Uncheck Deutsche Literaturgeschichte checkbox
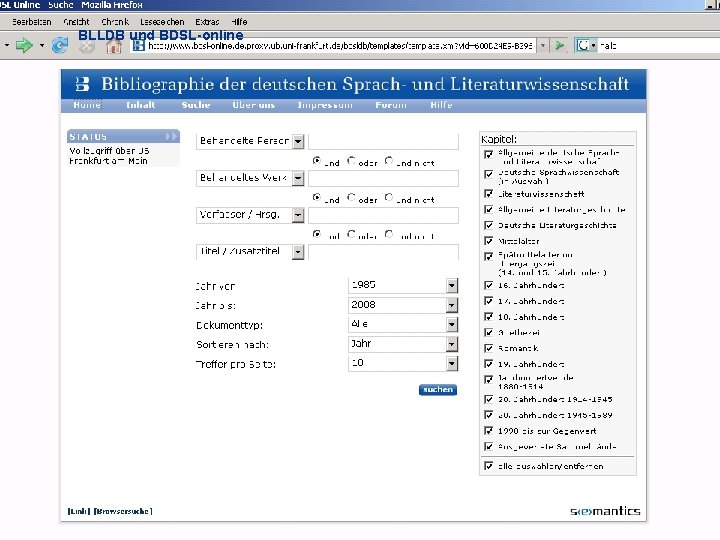The height and width of the screenshot is (540, 720). tap(489, 225)
